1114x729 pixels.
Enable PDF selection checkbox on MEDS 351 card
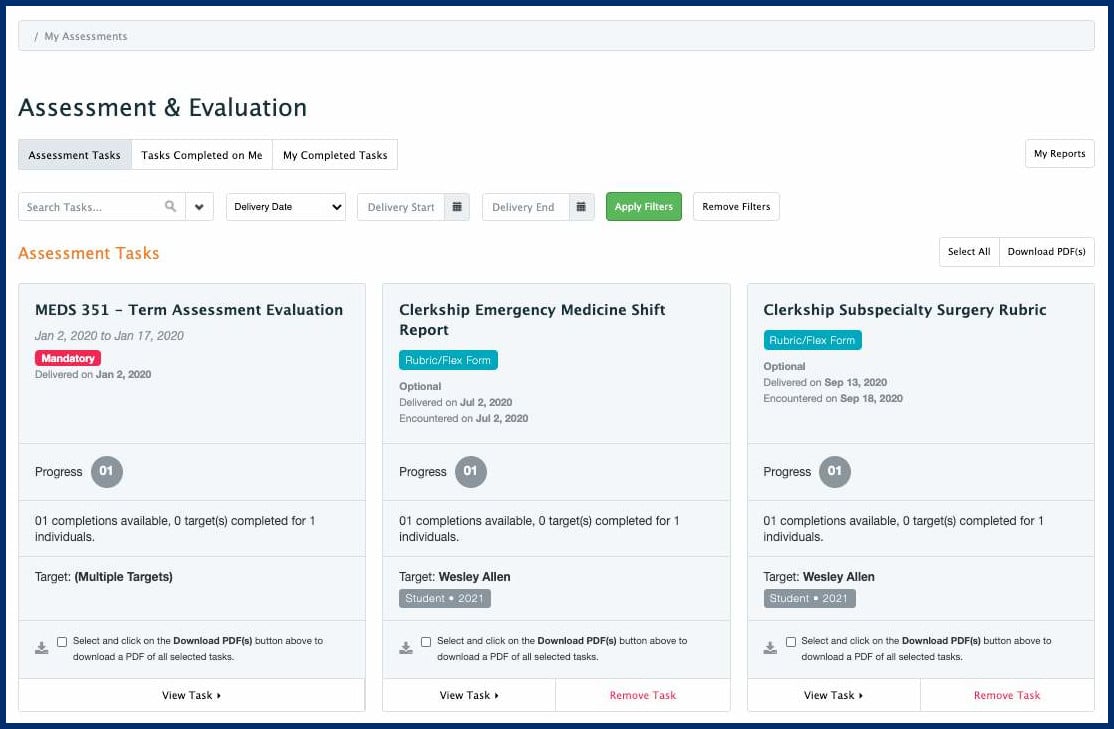tap(61, 641)
